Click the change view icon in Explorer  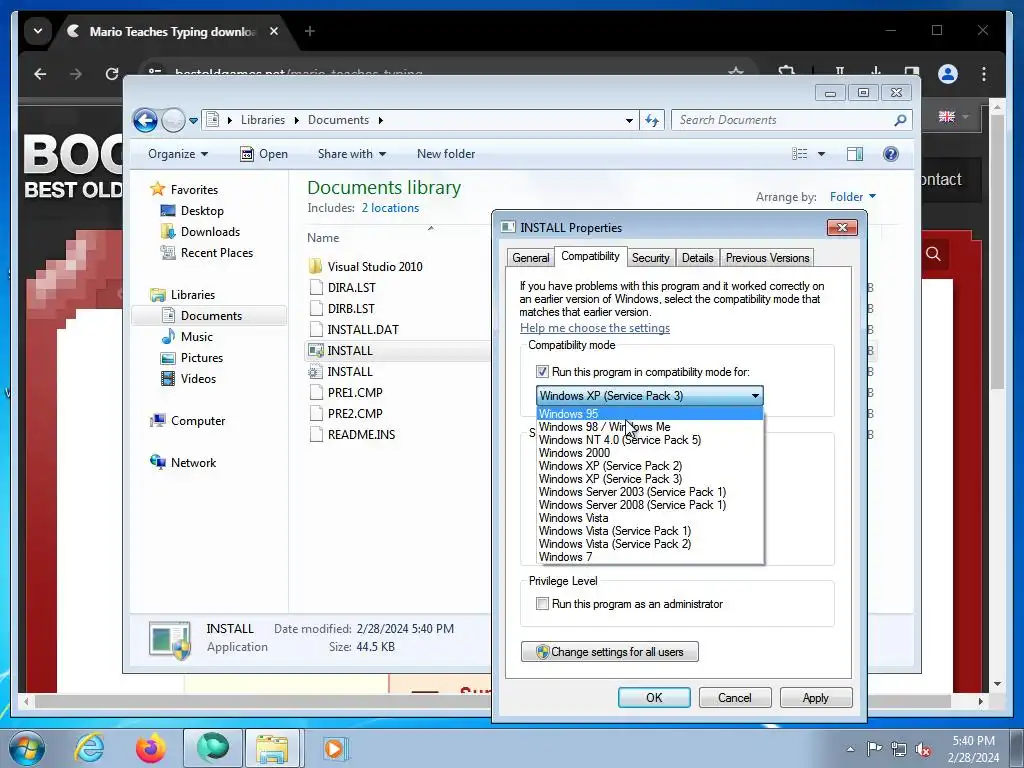(x=800, y=154)
